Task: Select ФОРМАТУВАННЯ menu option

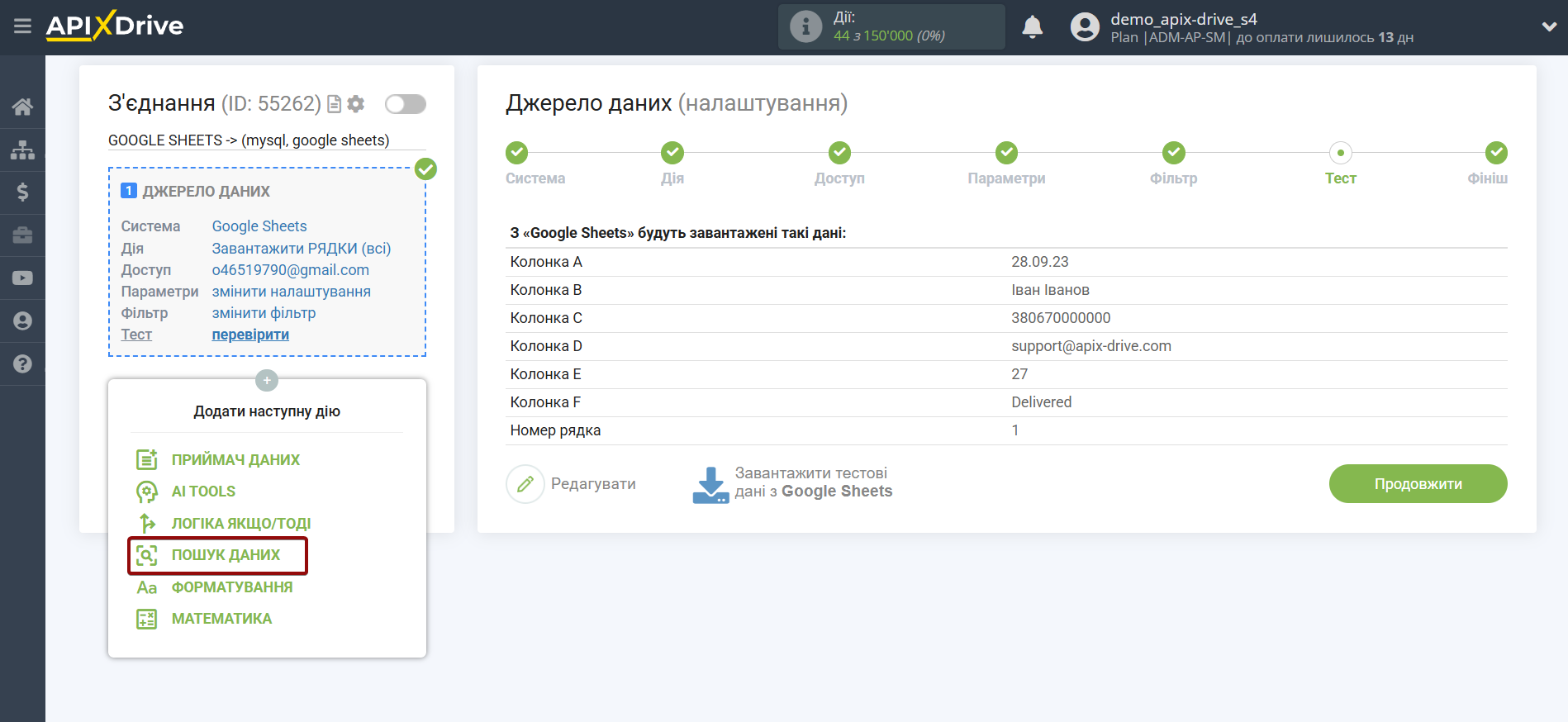Action: 232,587
